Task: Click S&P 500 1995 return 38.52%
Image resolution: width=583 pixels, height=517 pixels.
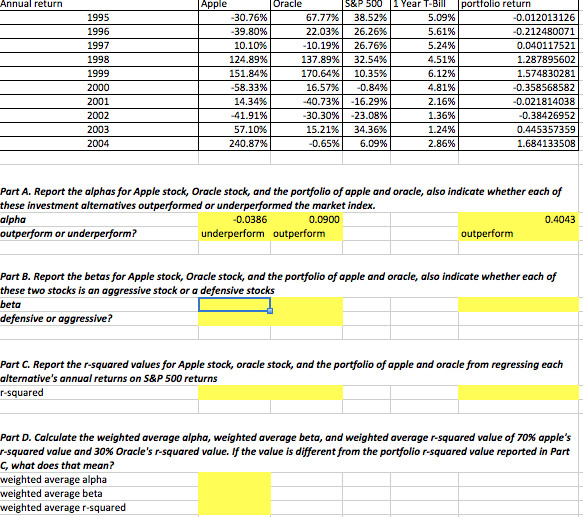Action: click(366, 17)
